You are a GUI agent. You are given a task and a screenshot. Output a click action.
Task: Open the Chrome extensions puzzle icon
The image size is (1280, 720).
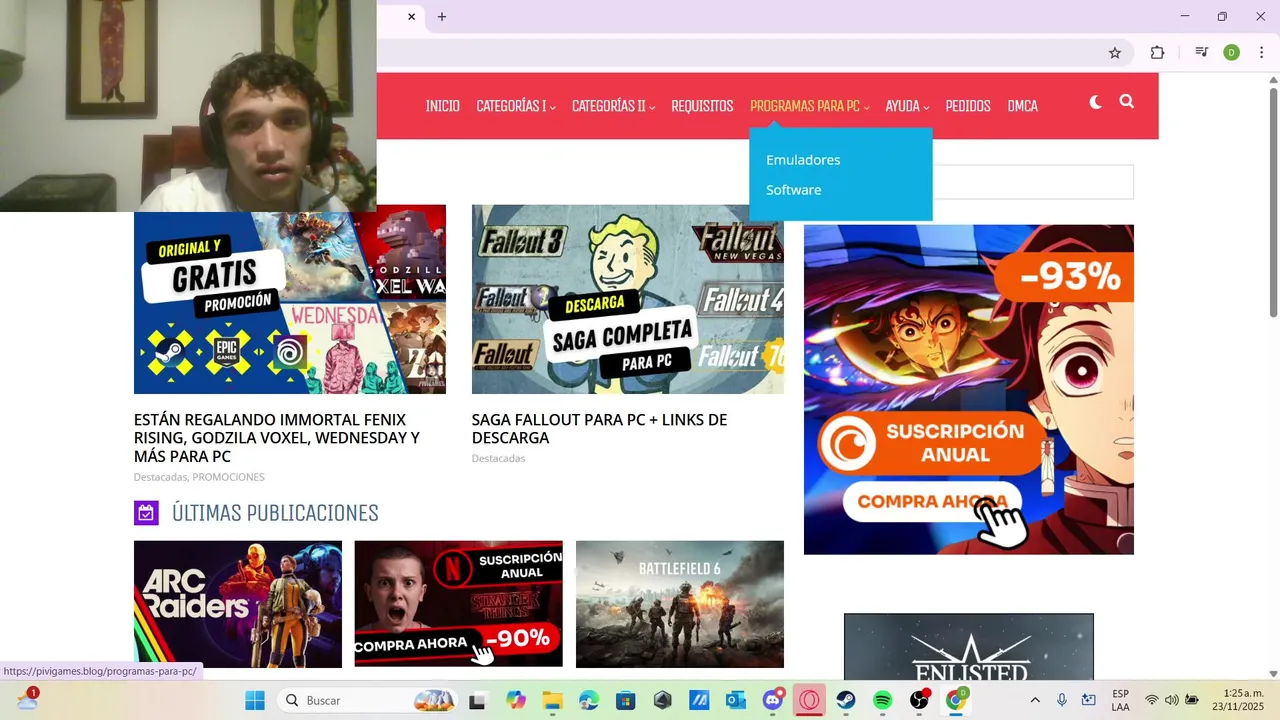point(1157,53)
